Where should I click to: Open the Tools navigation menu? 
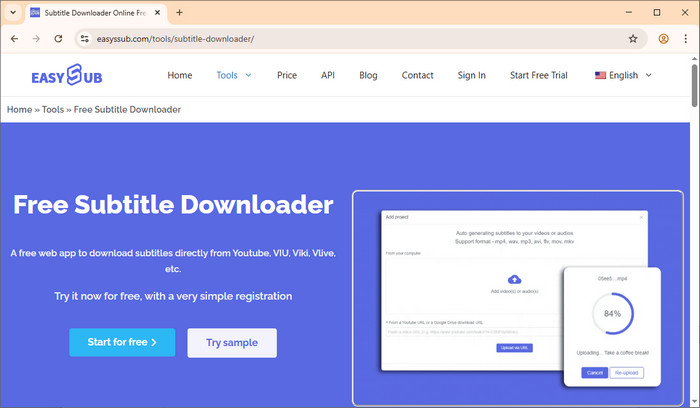pos(227,75)
